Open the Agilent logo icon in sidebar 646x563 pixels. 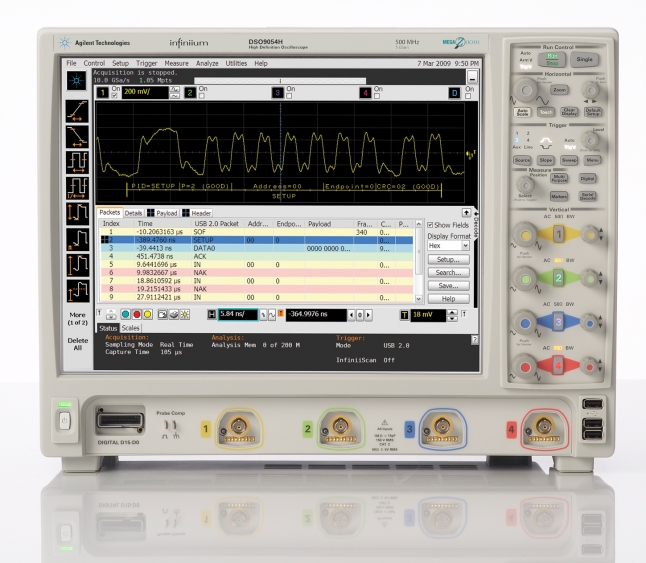click(x=77, y=80)
